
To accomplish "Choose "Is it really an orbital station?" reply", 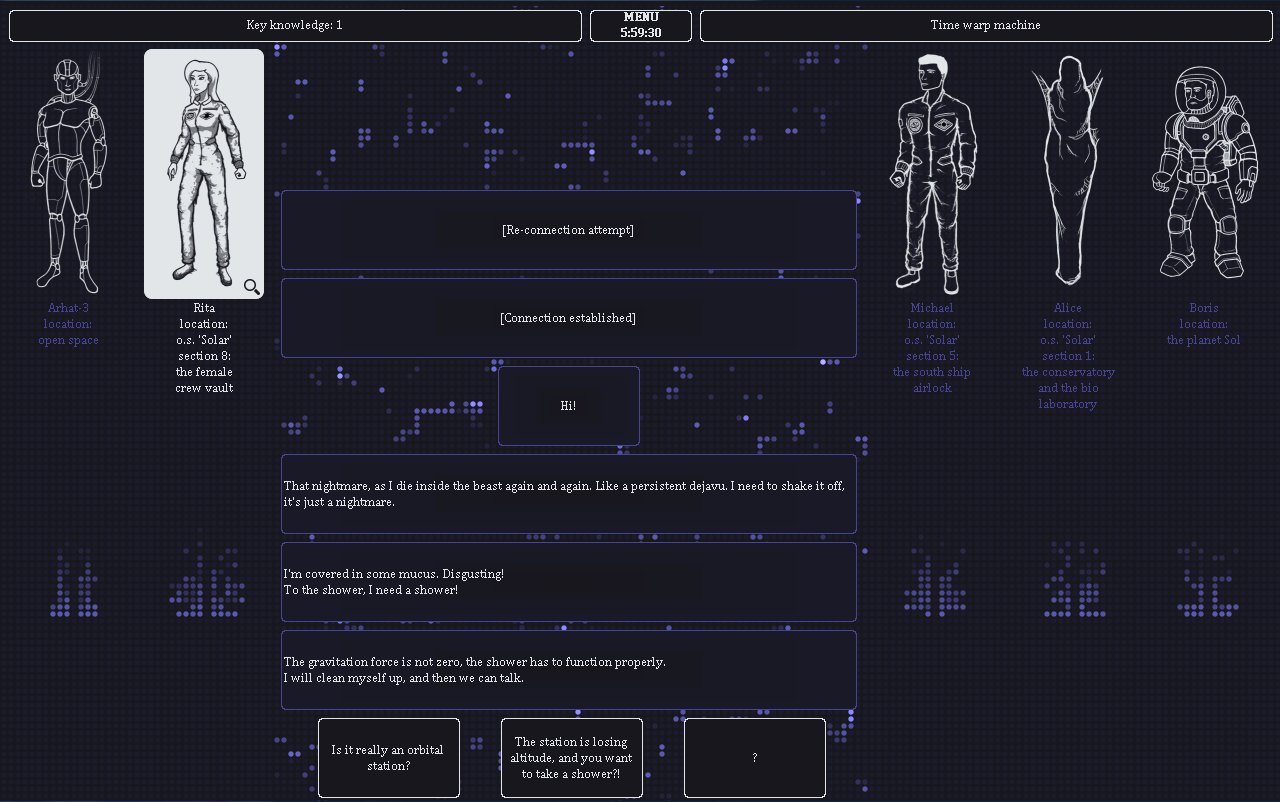I will [x=388, y=758].
